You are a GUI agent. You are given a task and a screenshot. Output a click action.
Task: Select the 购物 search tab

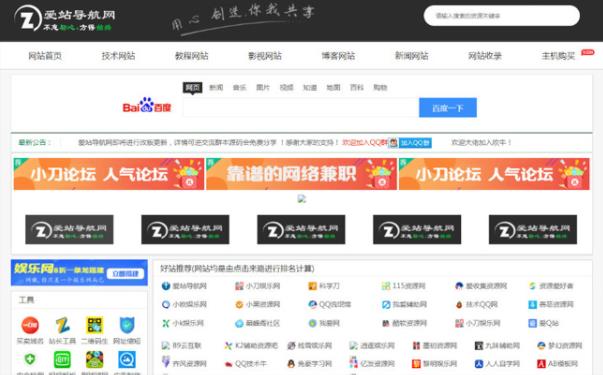(x=380, y=88)
